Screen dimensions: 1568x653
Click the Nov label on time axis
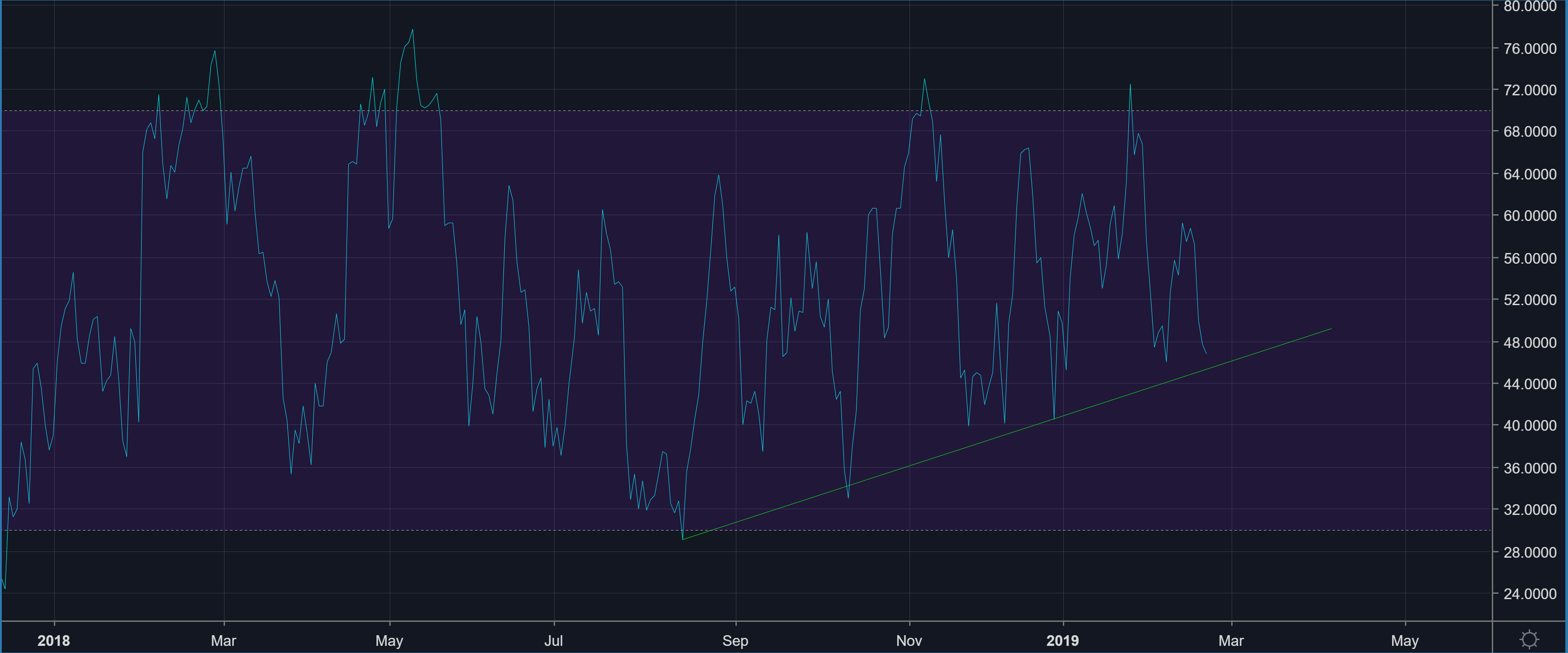[909, 640]
